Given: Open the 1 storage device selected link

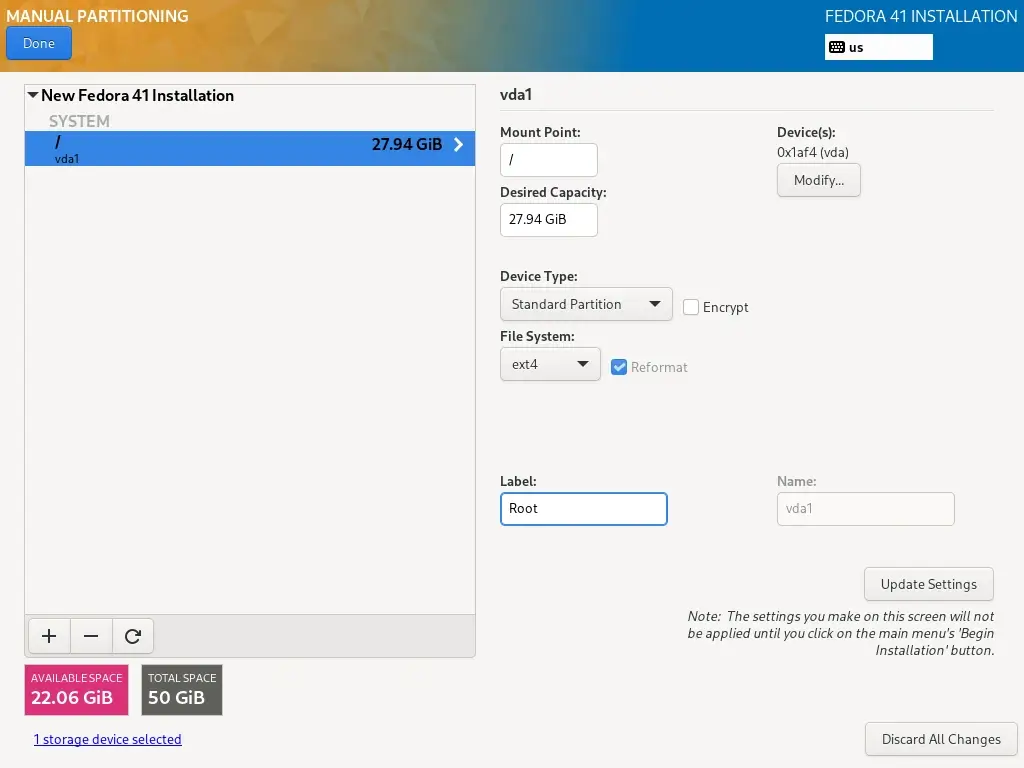Looking at the screenshot, I should coord(108,740).
